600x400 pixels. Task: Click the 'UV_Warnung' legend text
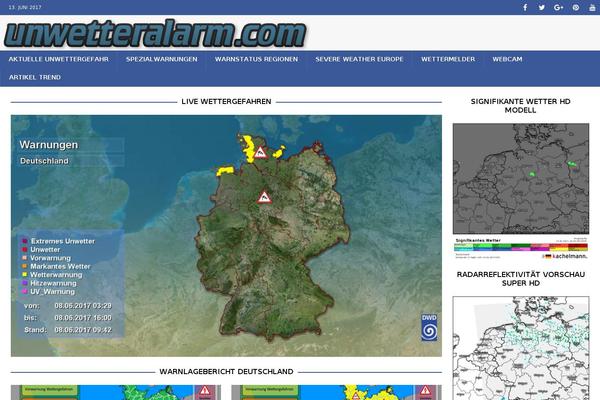(52, 292)
